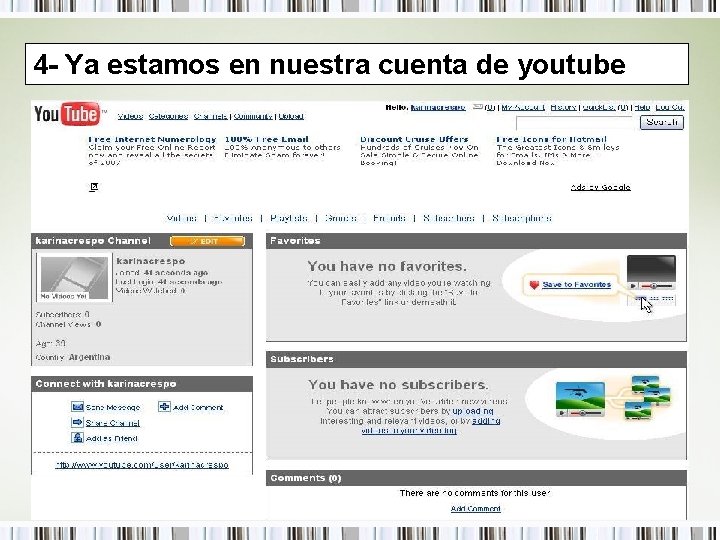Open the Categories link in top navigation
This screenshot has height=540, width=720.
[168, 116]
